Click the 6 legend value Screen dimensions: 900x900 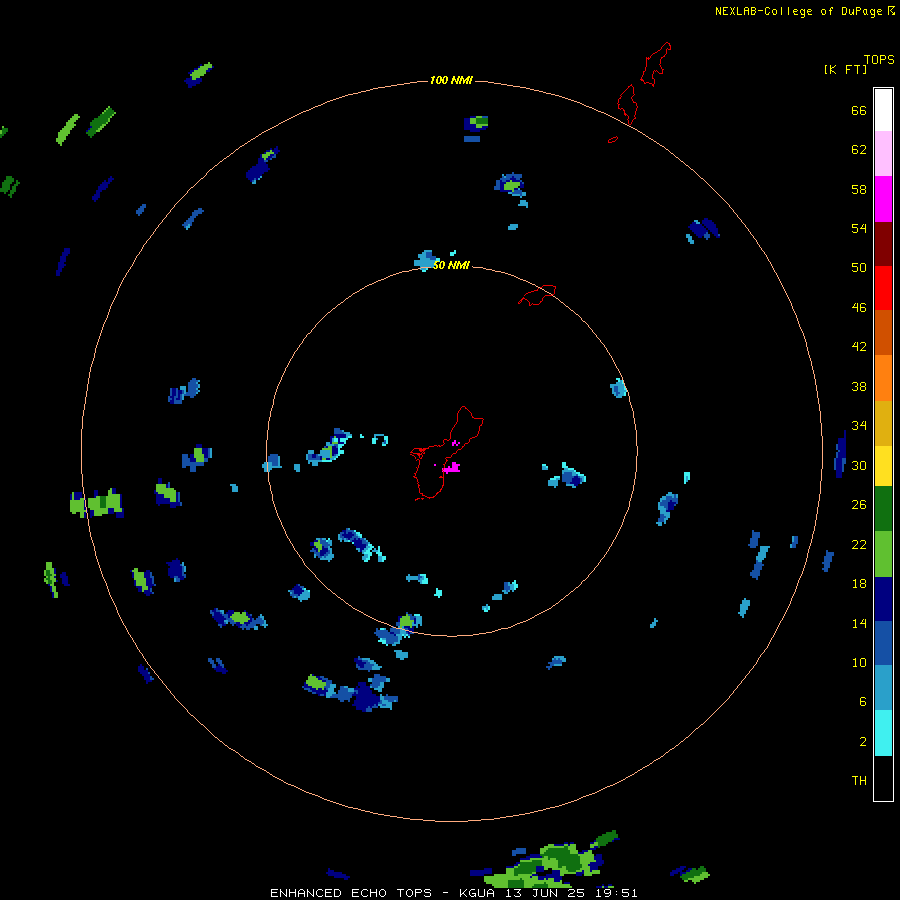pyautogui.click(x=863, y=702)
